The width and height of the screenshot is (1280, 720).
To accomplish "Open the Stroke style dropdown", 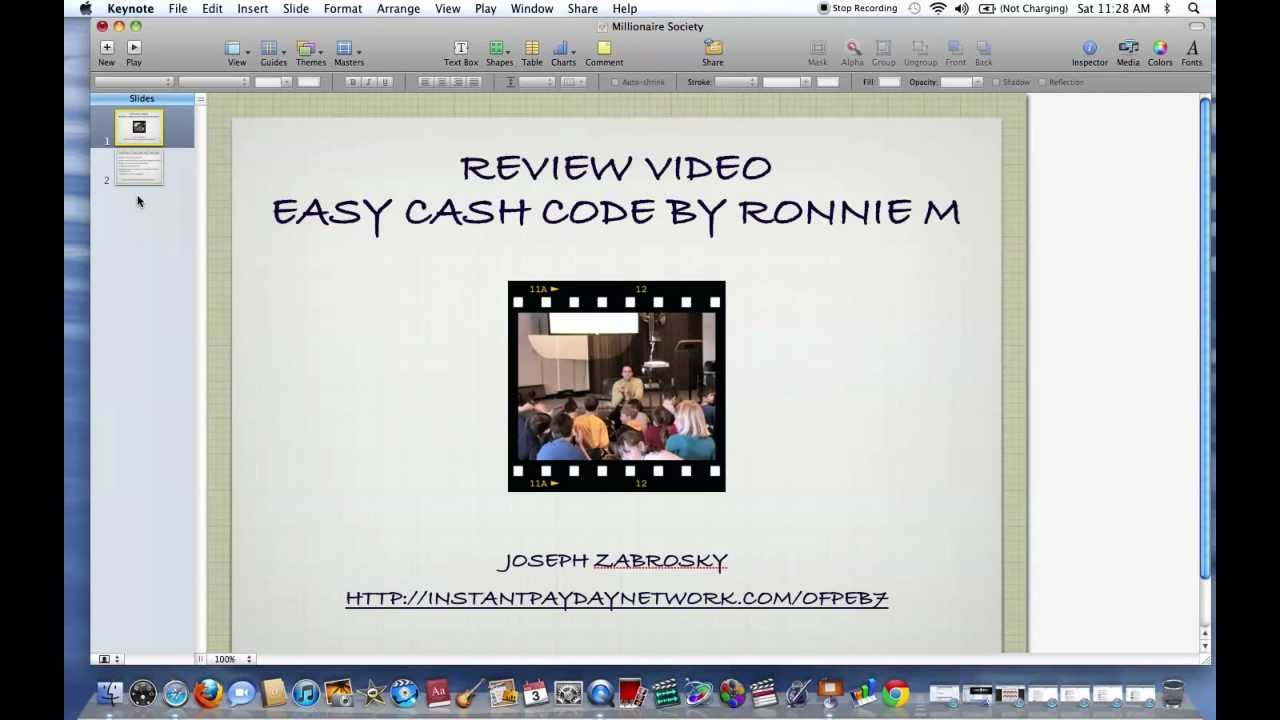I will (x=736, y=82).
